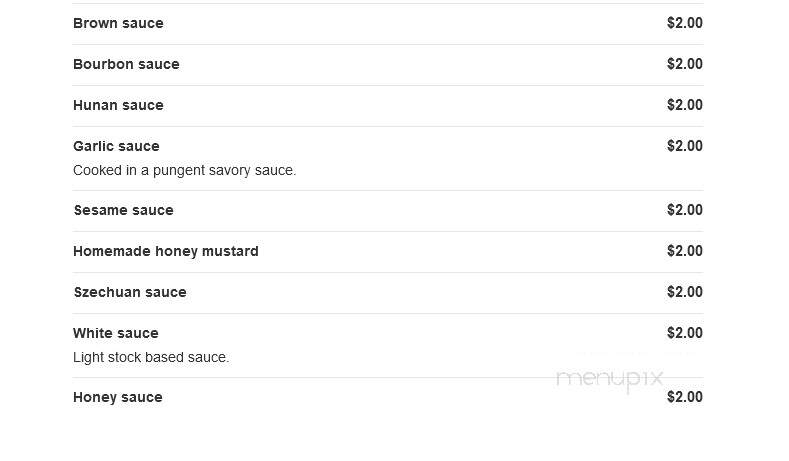Select the Garlic sauce item title

coord(116,146)
